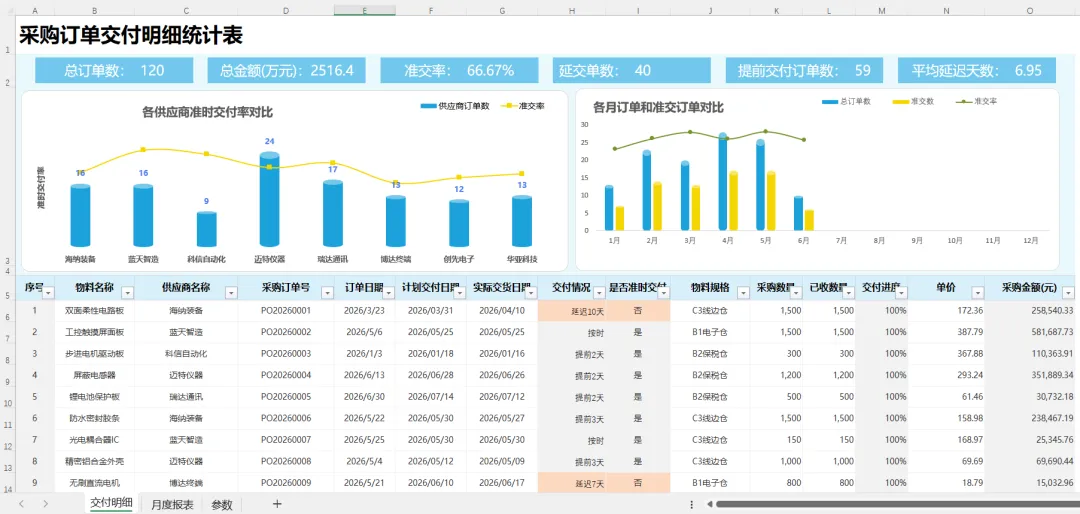The image size is (1080, 514).
Task: Open the 是否准时交付 filter dropdown
Action: click(663, 293)
